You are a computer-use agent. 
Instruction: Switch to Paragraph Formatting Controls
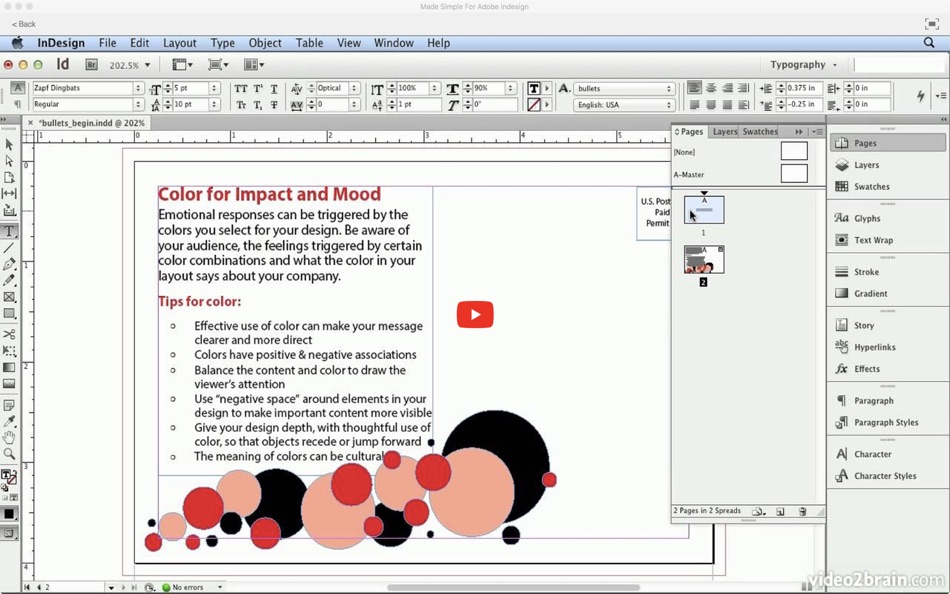coord(18,104)
